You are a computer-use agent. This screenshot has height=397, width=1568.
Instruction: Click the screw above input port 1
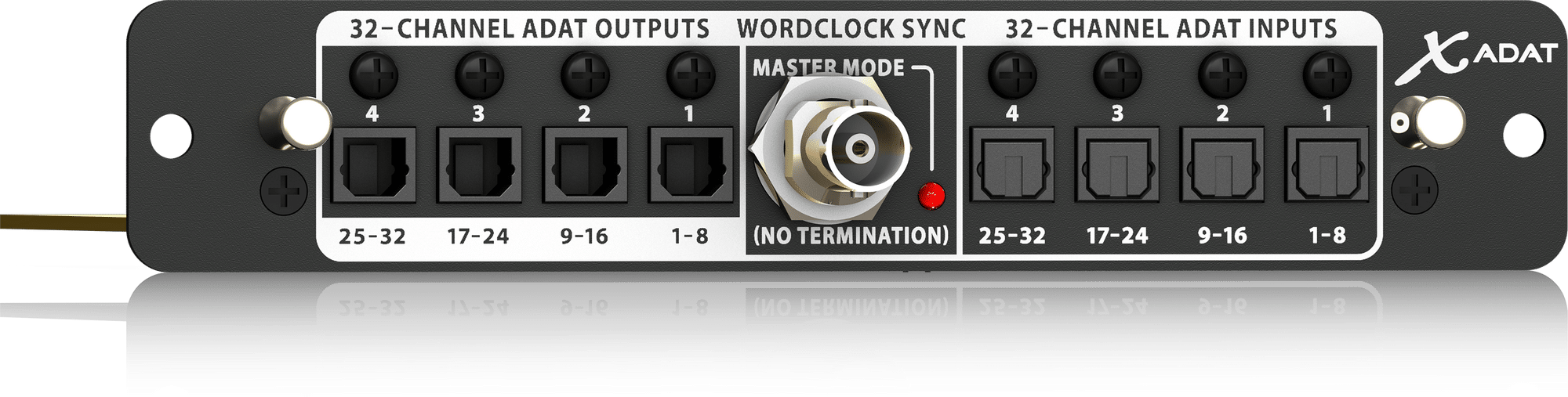tap(1327, 76)
